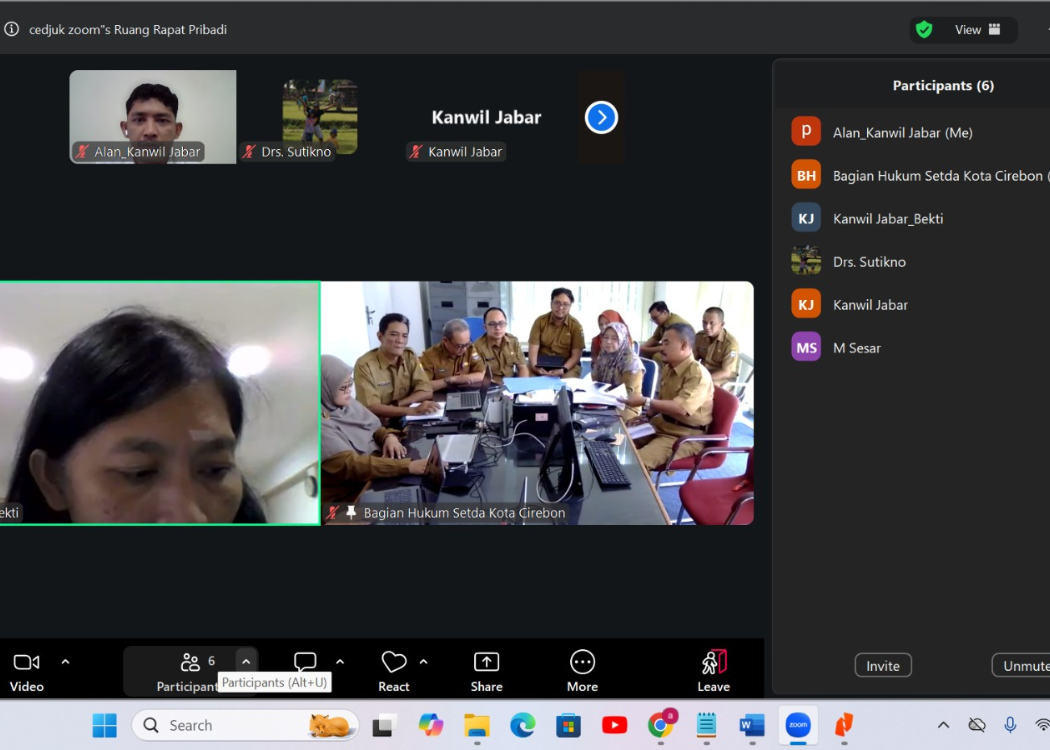This screenshot has height=750, width=1050.
Task: Show next participants with blue arrow
Action: pos(601,117)
